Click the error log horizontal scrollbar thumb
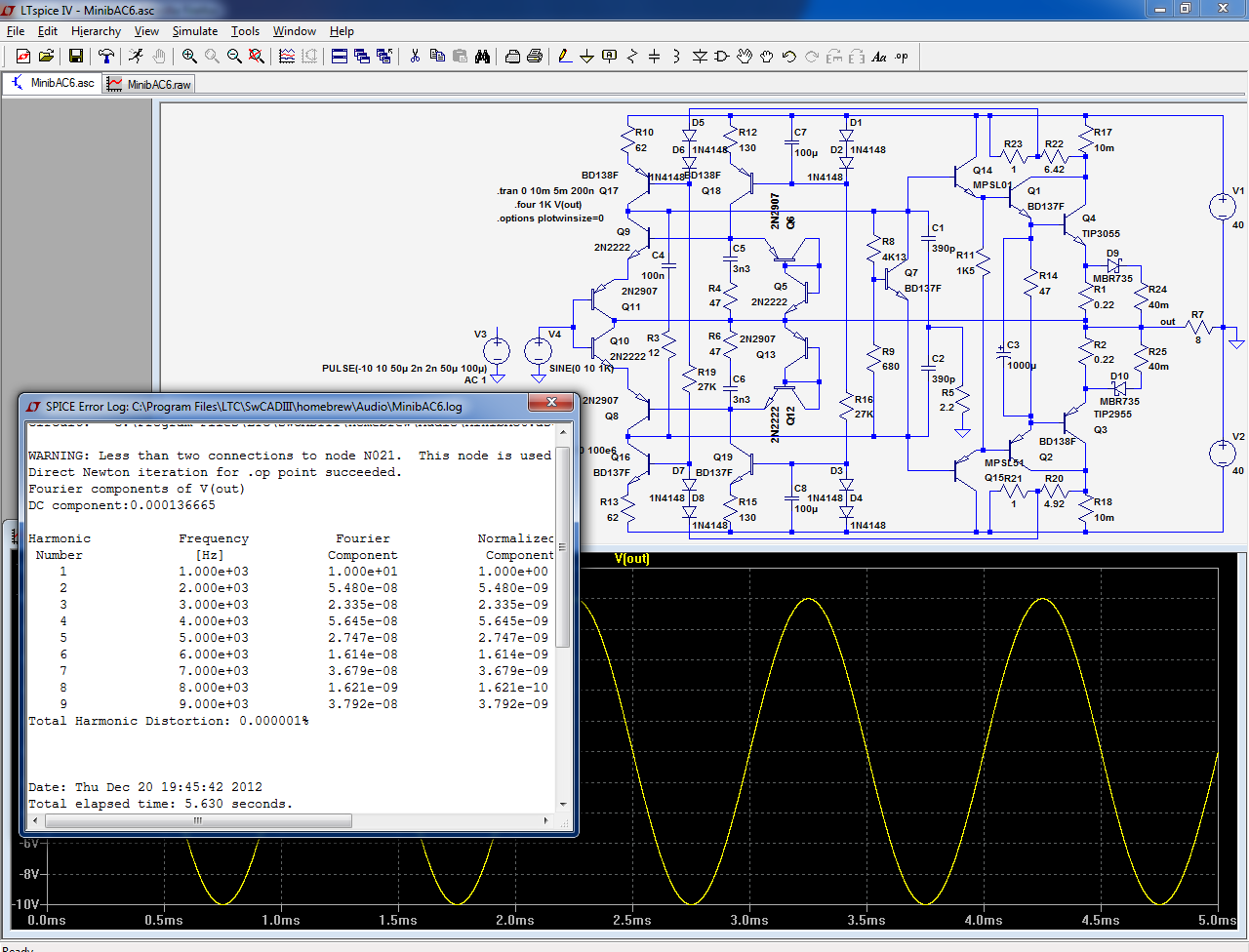Viewport: 1249px width, 952px height. (198, 820)
